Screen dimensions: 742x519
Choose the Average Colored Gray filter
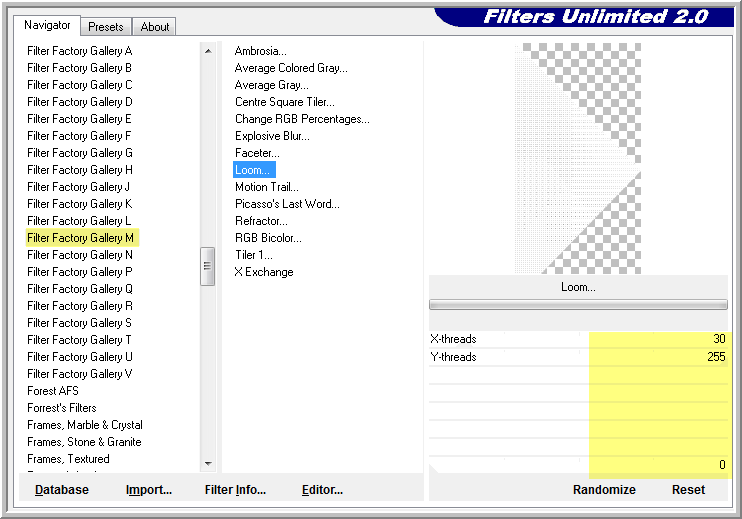click(291, 68)
